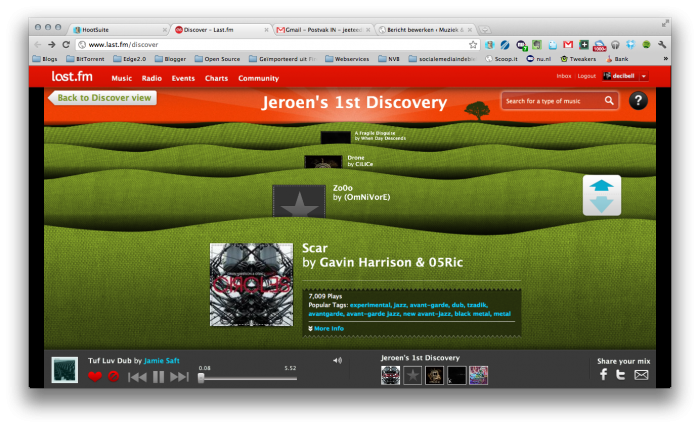Share the mix on Twitter
The image size is (700, 428).
tap(621, 374)
